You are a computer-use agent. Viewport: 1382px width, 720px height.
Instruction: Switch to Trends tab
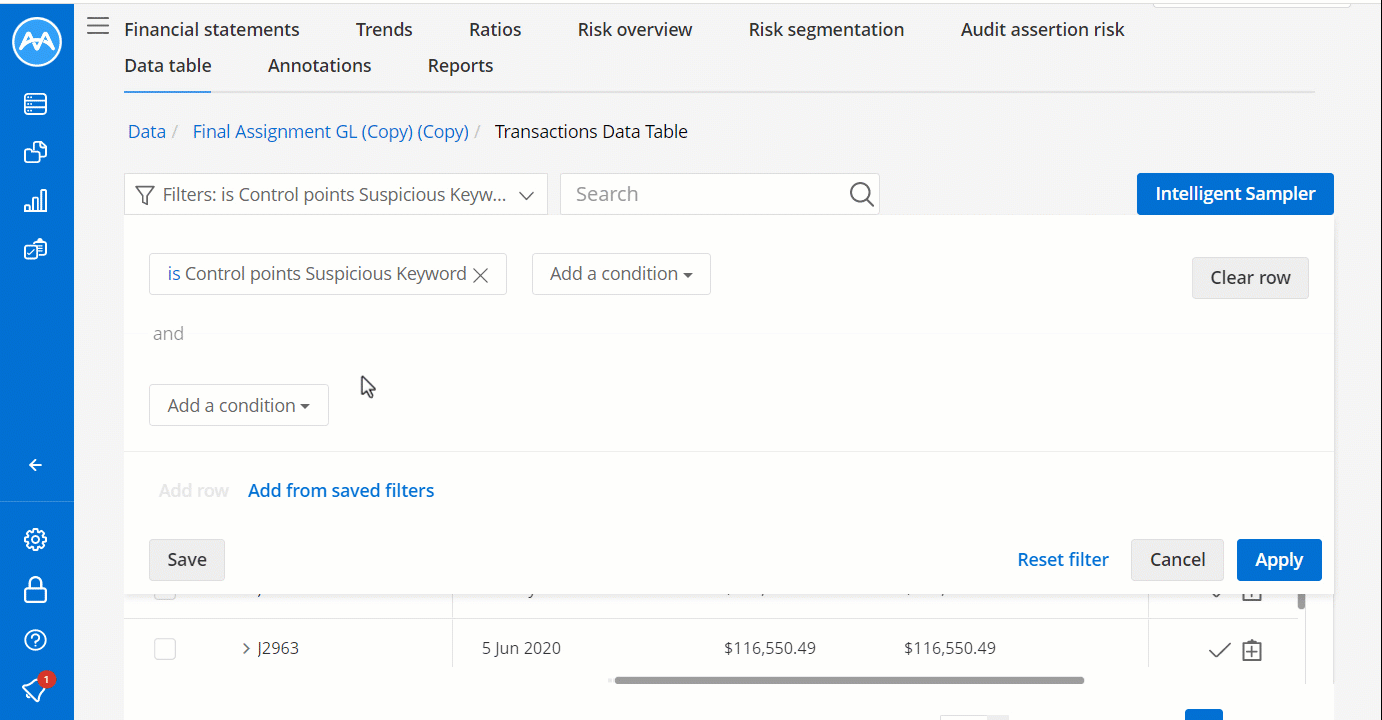[x=384, y=29]
